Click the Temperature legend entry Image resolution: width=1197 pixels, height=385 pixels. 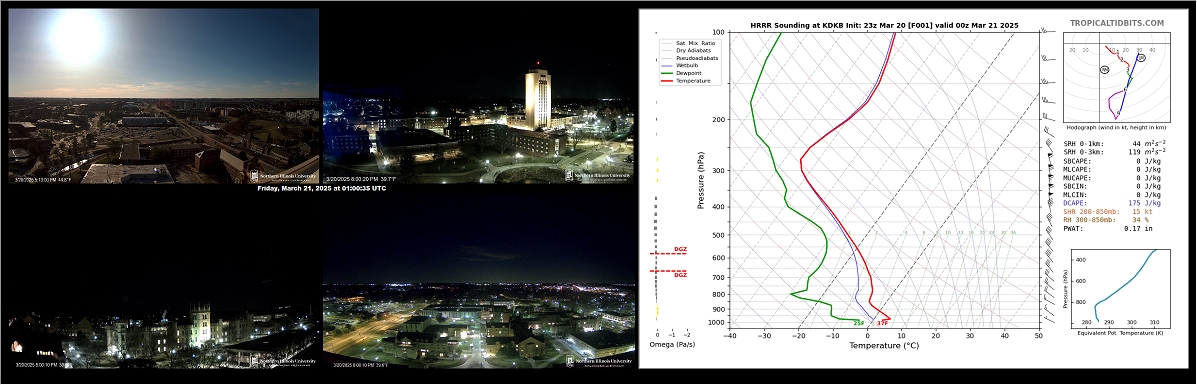click(685, 81)
